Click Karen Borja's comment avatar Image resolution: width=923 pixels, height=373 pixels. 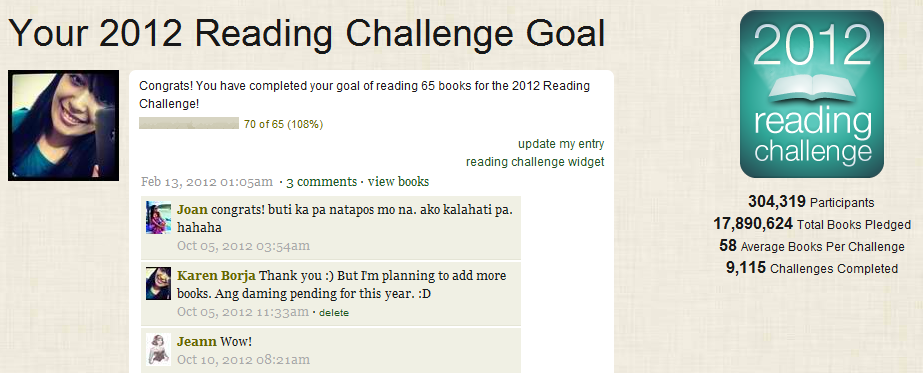tap(158, 284)
